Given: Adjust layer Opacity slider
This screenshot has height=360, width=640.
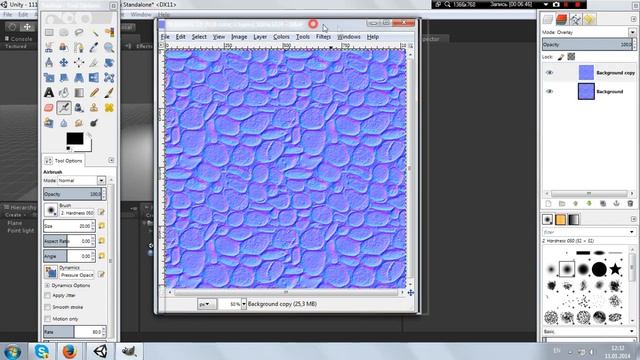Looking at the screenshot, I should coord(589,44).
